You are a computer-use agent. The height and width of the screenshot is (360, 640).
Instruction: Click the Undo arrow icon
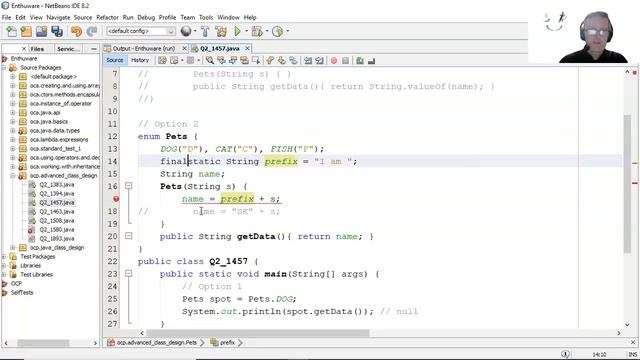point(76,31)
